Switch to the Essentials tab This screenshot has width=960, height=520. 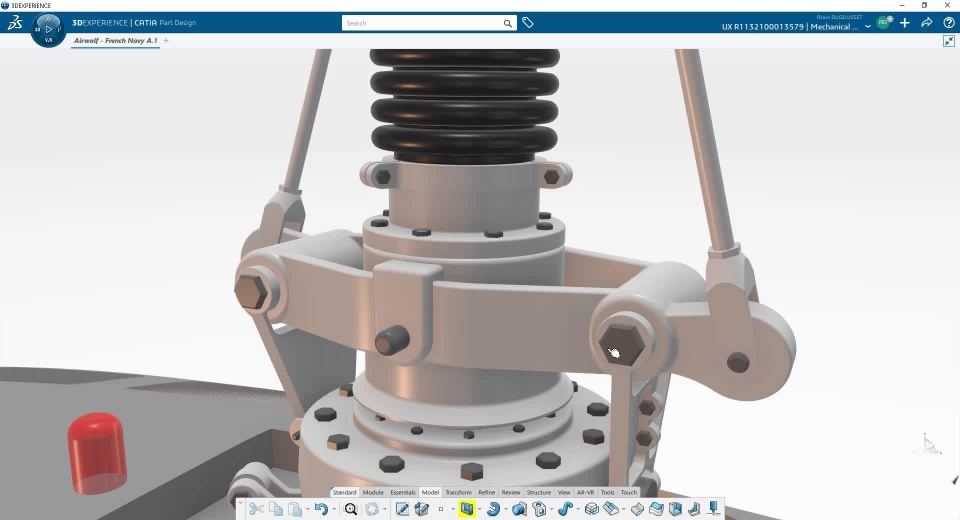tap(403, 492)
